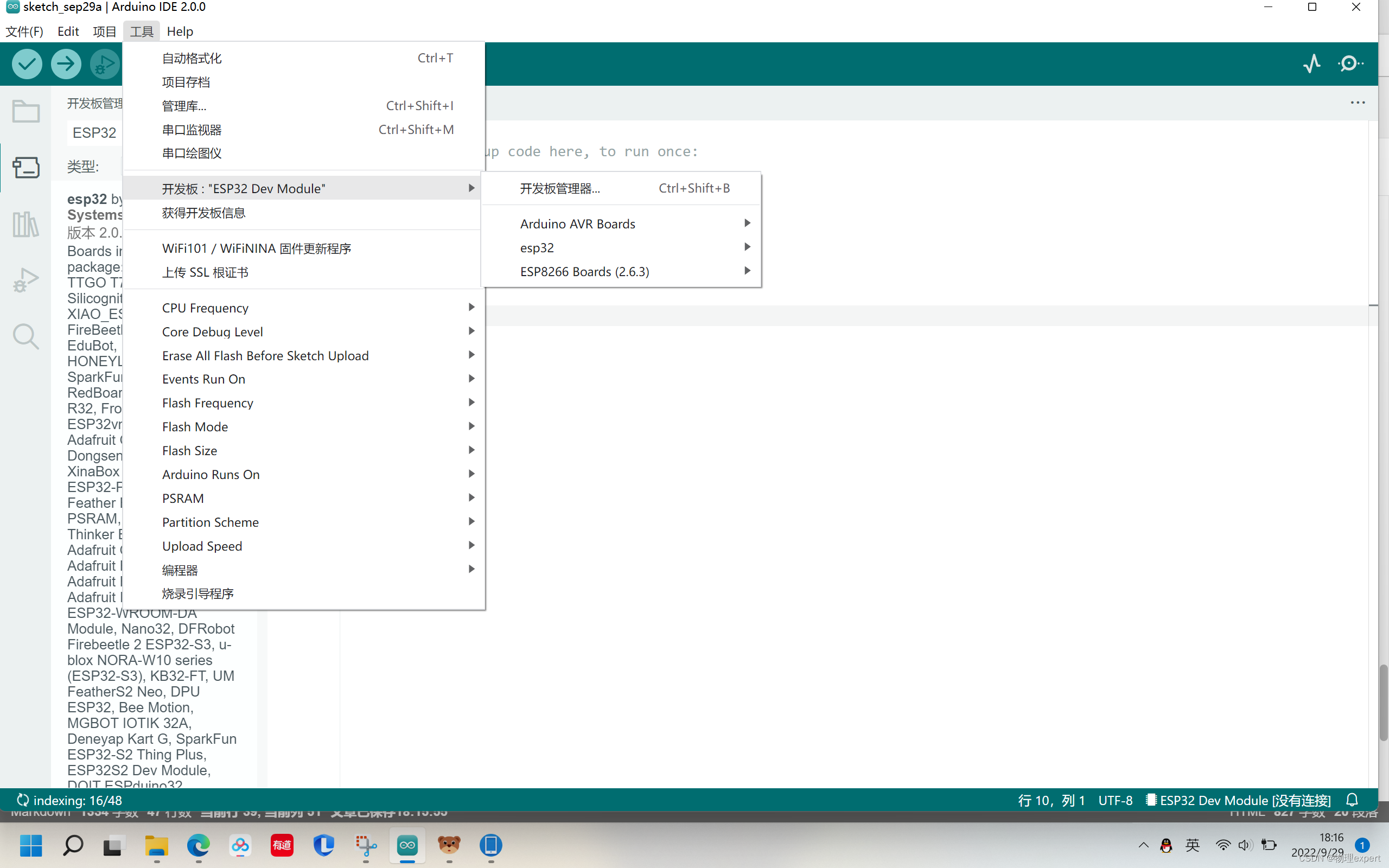Expand the Arduino AVR Boards submenu
Screen dimensions: 1389x868
coord(621,224)
